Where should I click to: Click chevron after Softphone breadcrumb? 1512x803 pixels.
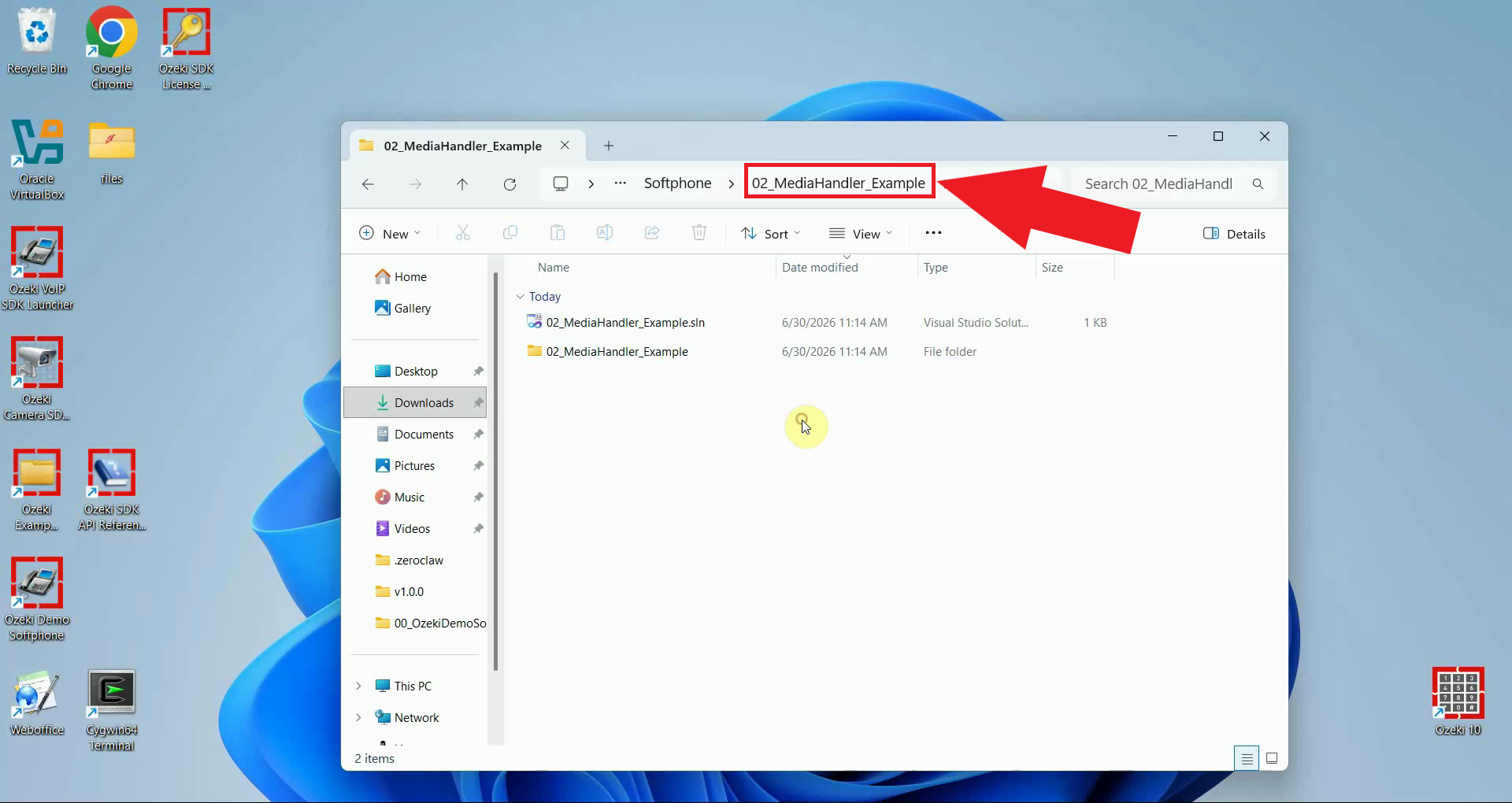click(731, 183)
